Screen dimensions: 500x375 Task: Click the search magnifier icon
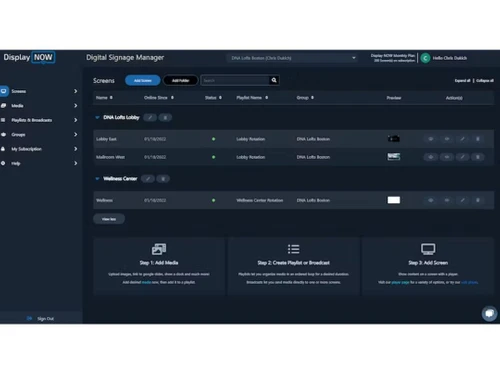[274, 80]
